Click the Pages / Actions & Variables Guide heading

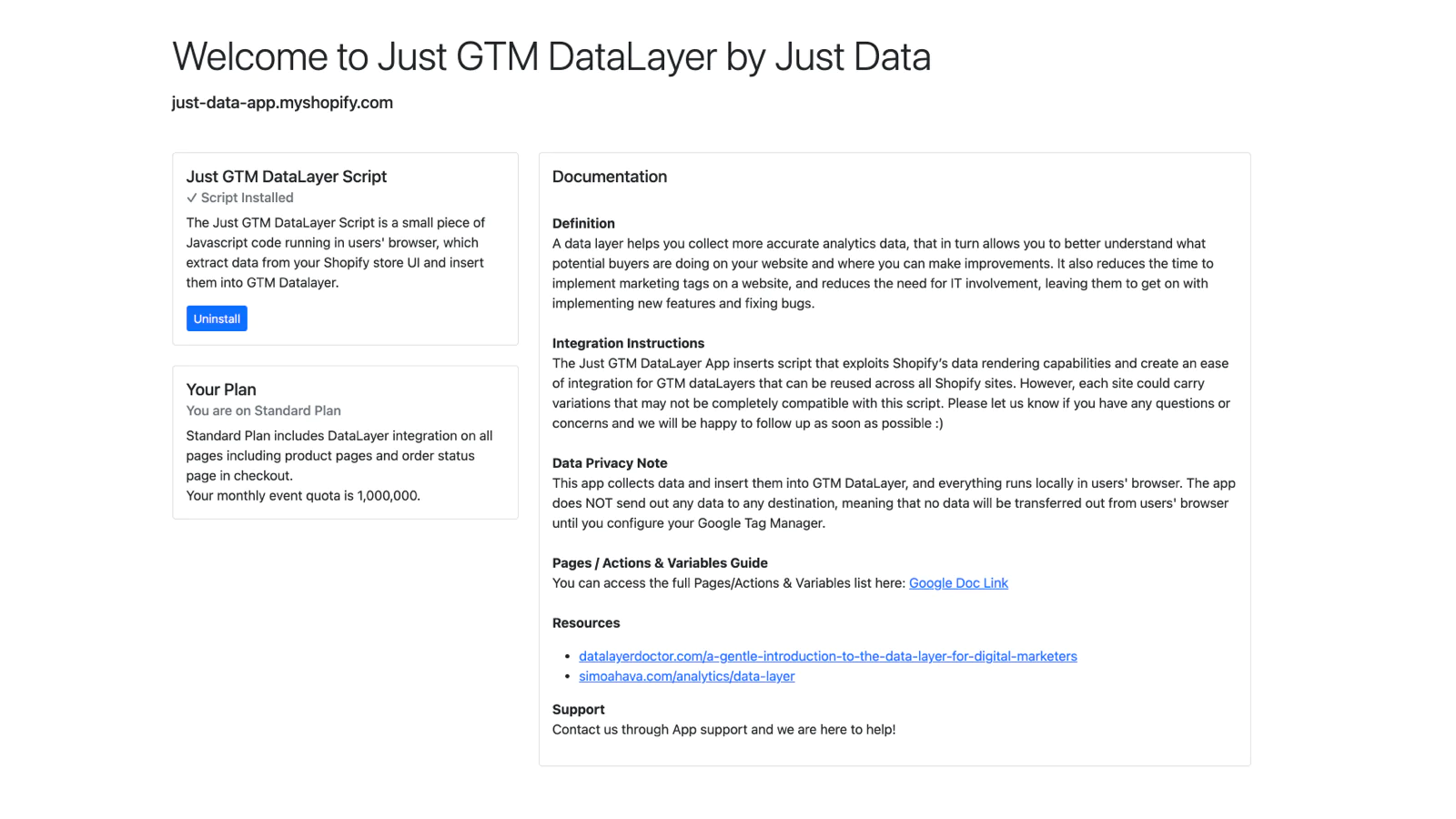pyautogui.click(x=660, y=563)
